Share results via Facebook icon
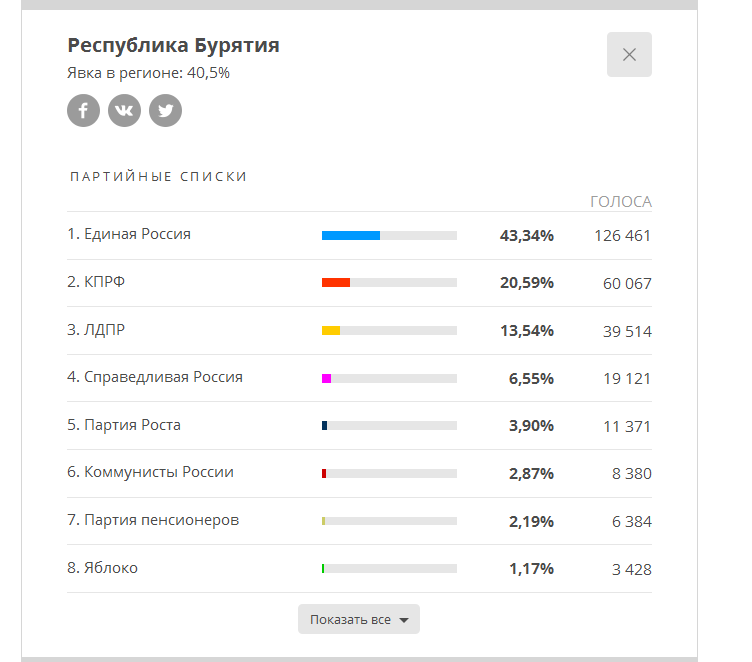Viewport: 752px width, 662px height. coord(83,111)
